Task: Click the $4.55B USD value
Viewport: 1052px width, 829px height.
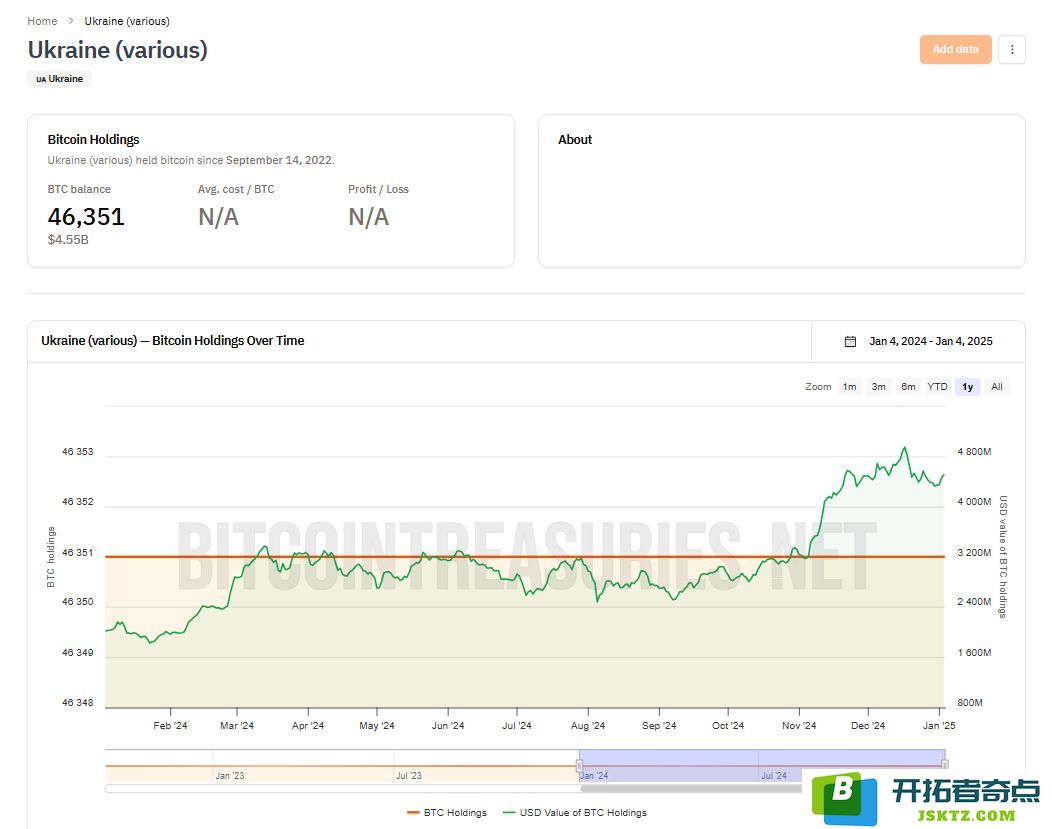Action: click(68, 239)
